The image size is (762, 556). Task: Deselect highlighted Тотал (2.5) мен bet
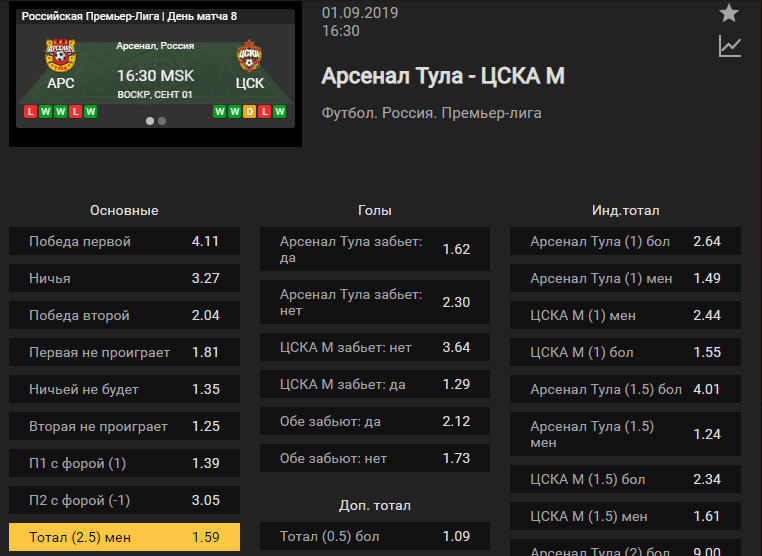[x=124, y=537]
